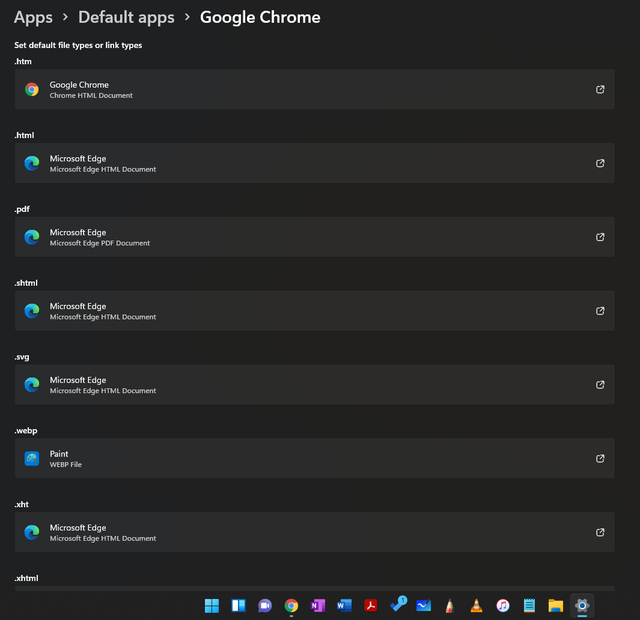The image size is (640, 620).
Task: Click the Microsoft Edge icon in the .xht row
Action: [x=32, y=532]
